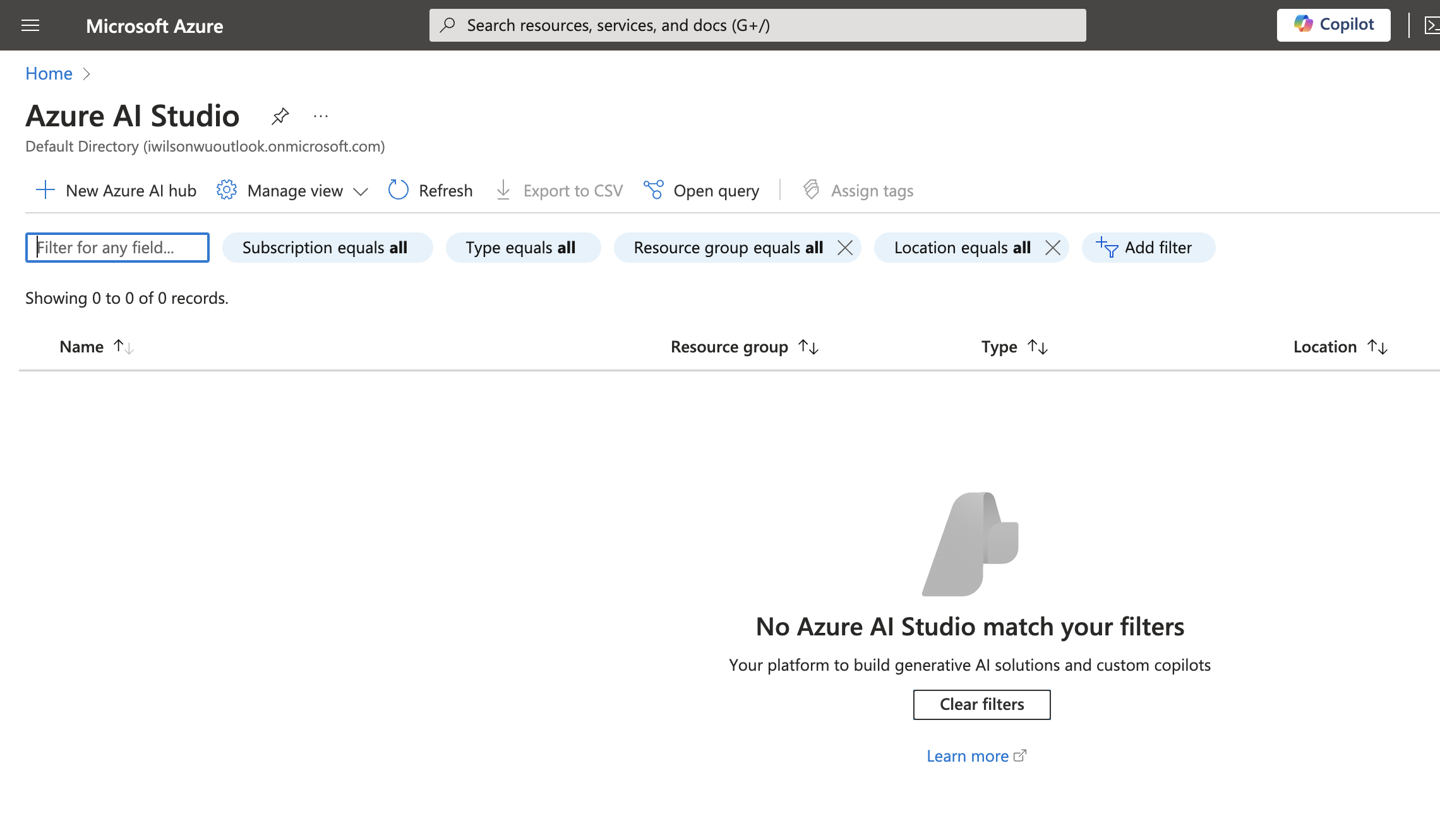This screenshot has width=1440, height=840.
Task: Click Export to CSV
Action: (x=560, y=190)
